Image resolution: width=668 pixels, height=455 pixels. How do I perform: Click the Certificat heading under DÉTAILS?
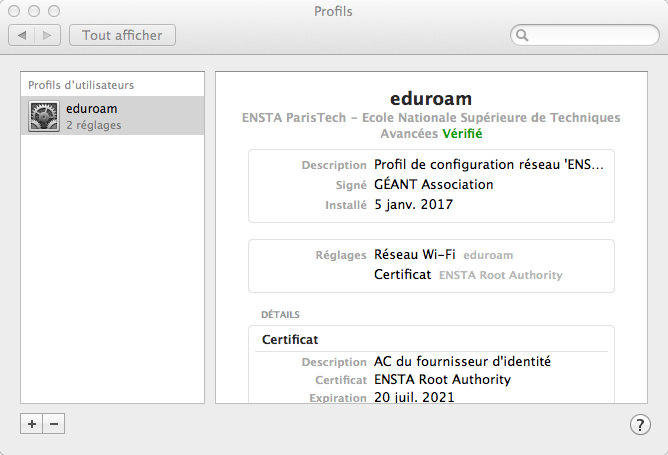pos(290,340)
